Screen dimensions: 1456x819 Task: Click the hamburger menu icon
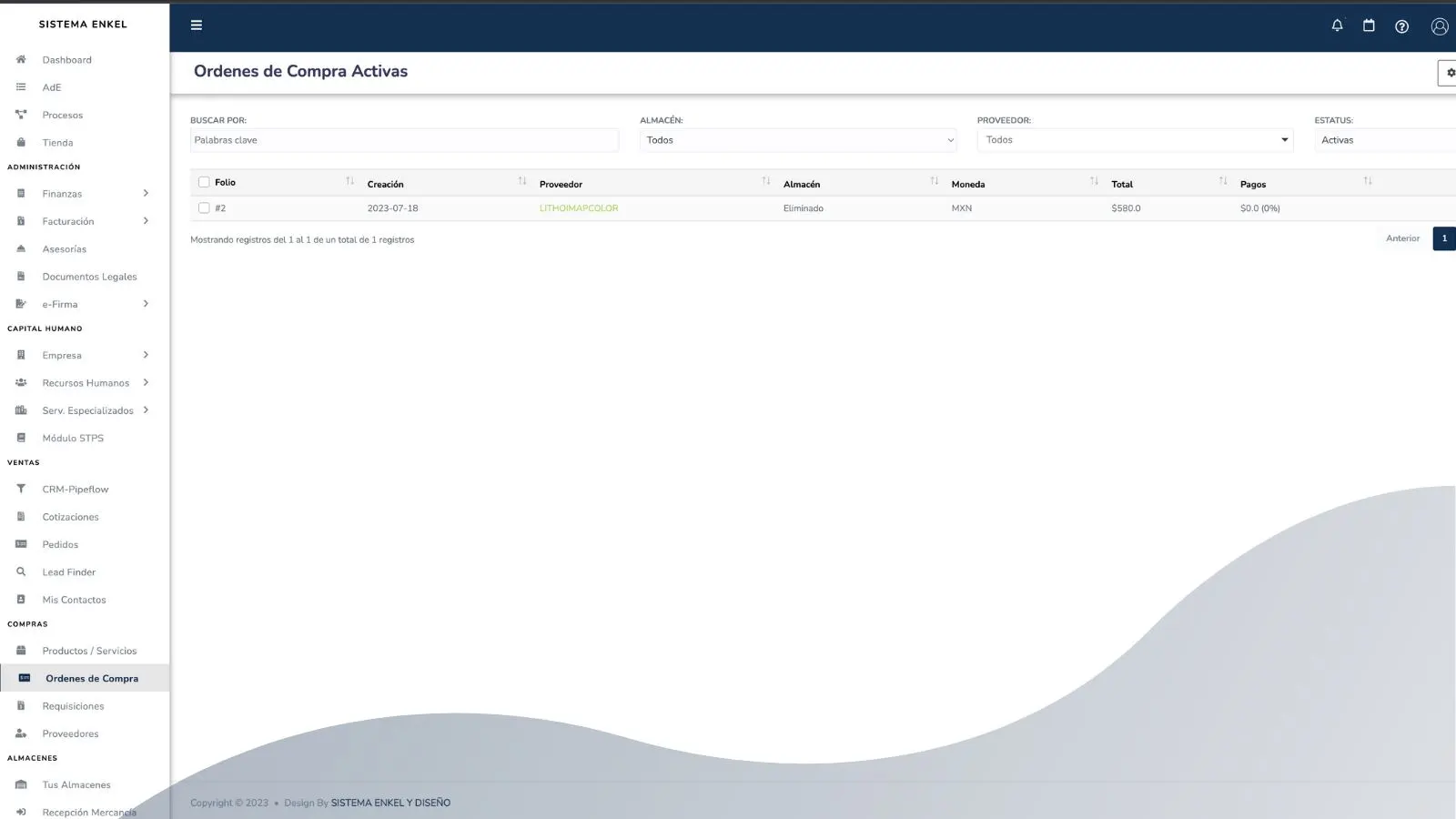tap(196, 25)
